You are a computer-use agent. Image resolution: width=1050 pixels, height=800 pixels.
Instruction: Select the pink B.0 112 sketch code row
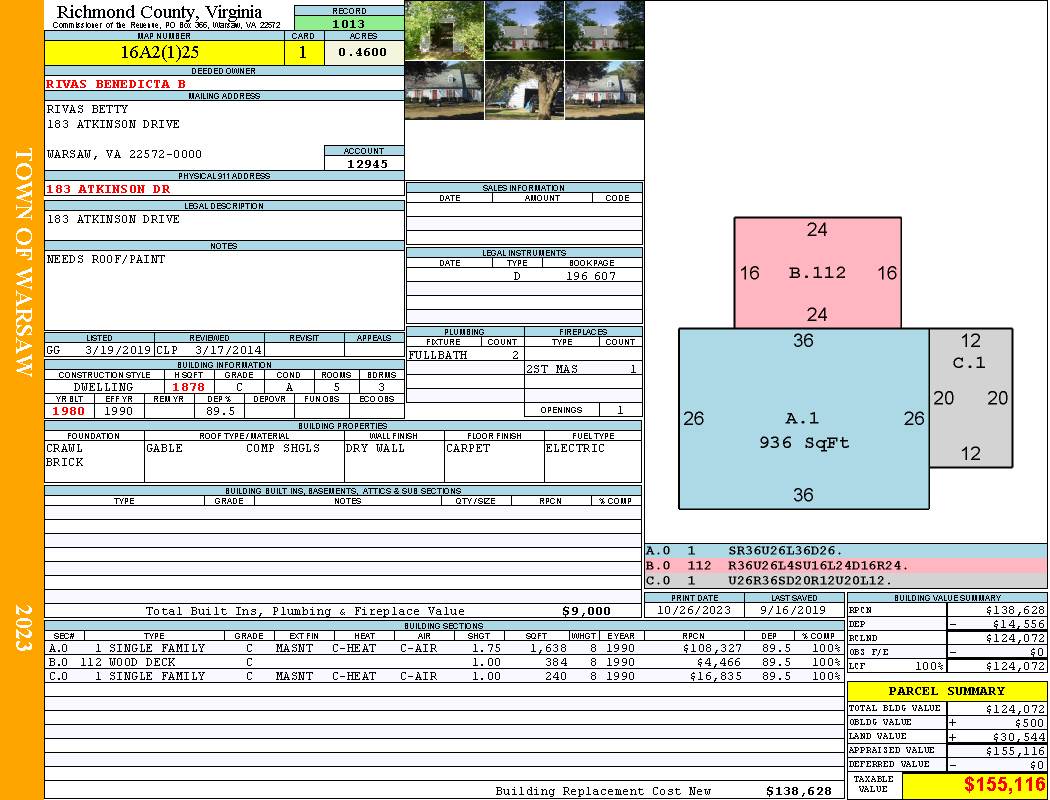pyautogui.click(x=846, y=566)
